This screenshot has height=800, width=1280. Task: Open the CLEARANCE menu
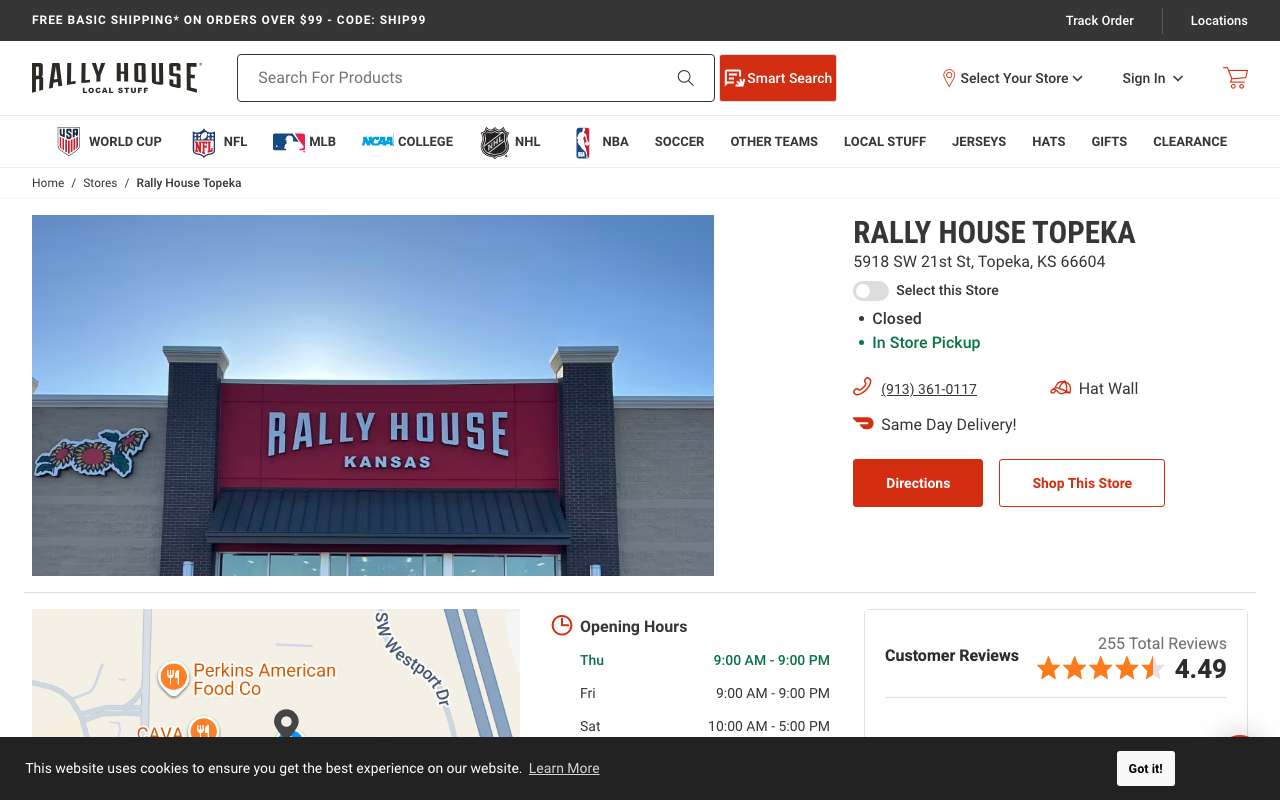click(1190, 142)
